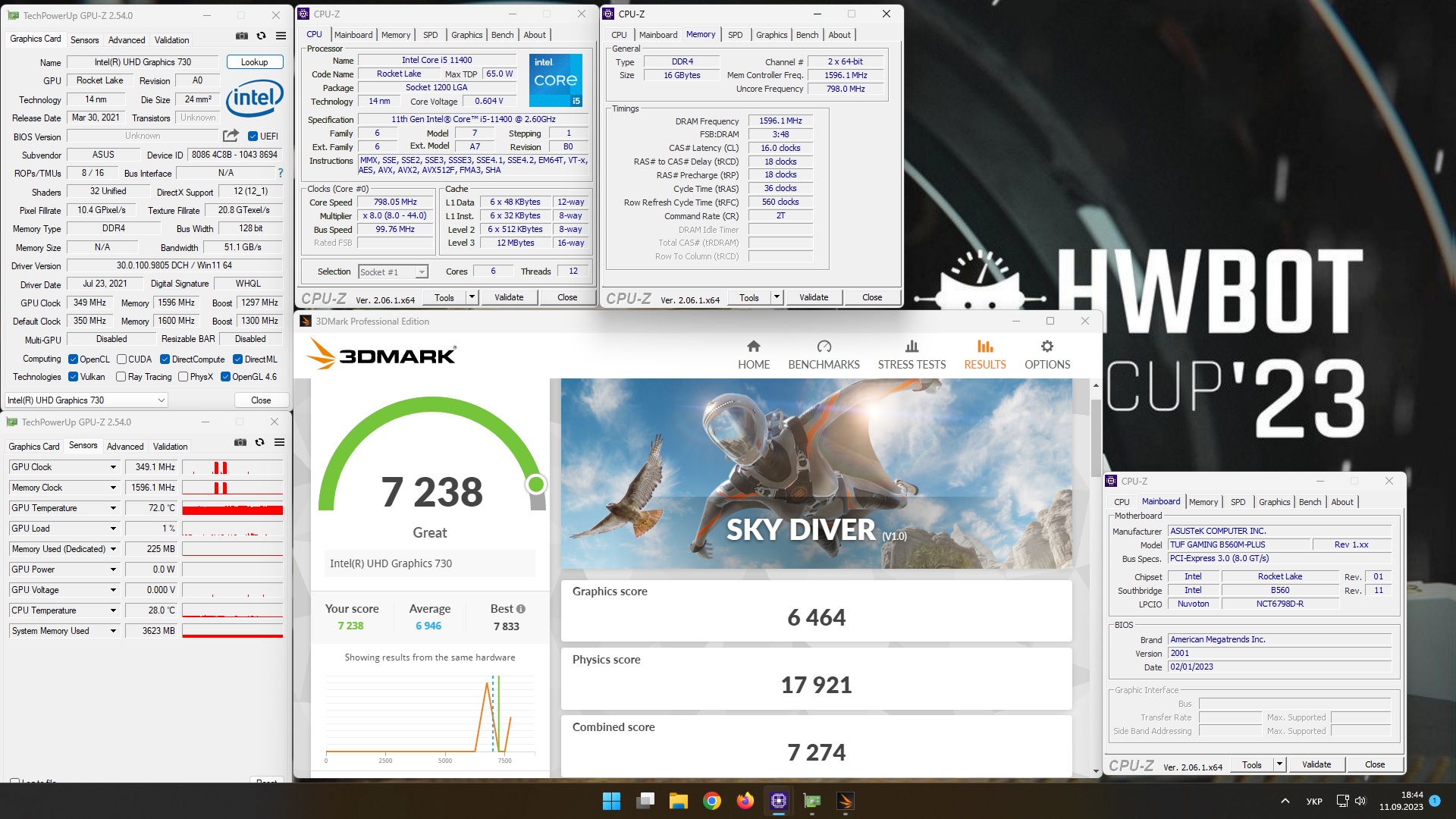
Task: Expand the Memory Used (Dedicated) sensor dropdown
Action: coord(113,549)
